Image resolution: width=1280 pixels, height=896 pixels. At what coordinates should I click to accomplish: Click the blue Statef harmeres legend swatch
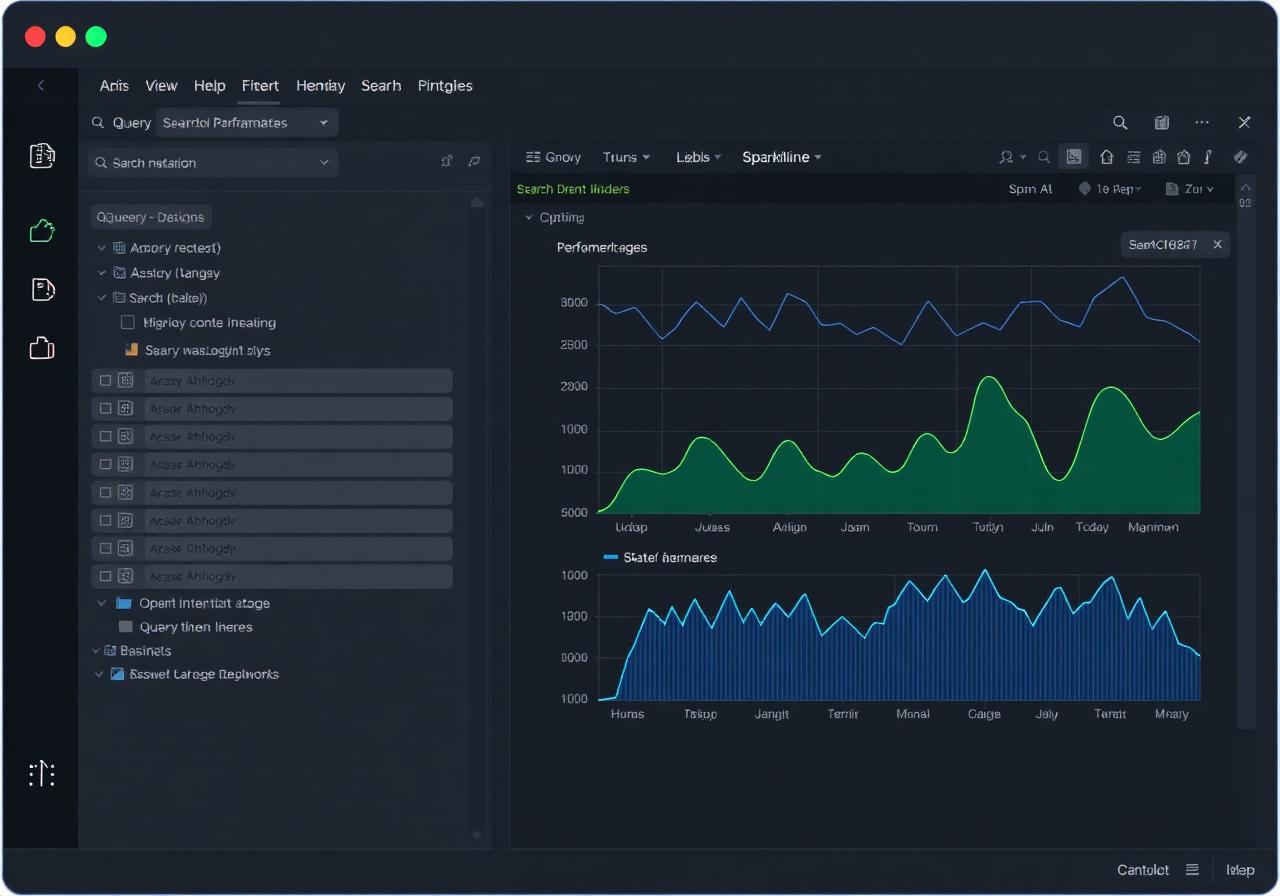click(611, 557)
